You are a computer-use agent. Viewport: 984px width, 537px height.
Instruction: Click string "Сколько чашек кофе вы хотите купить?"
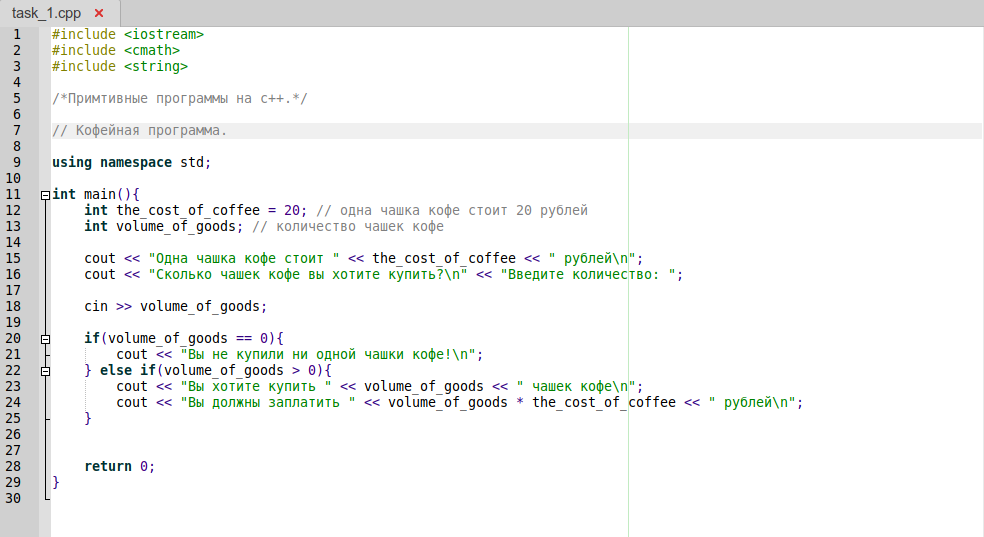308,275
